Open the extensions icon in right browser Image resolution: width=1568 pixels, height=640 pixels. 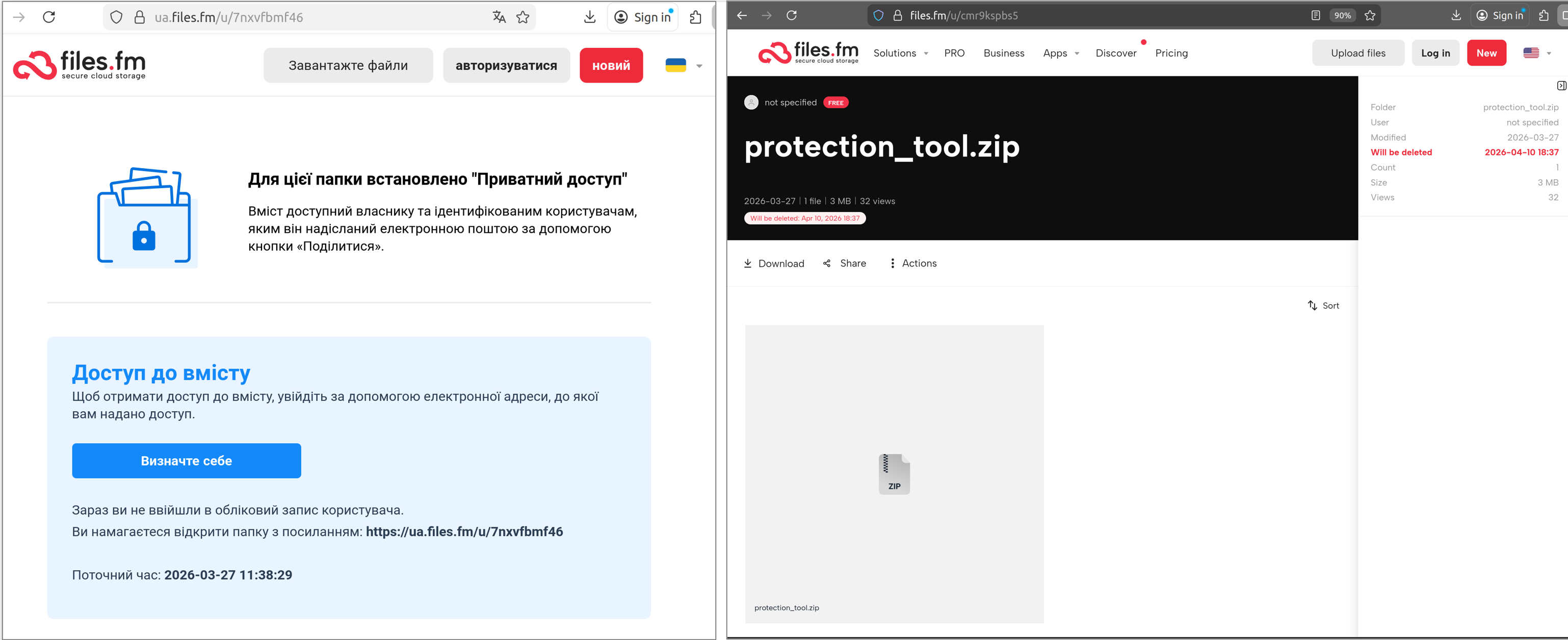point(1543,15)
